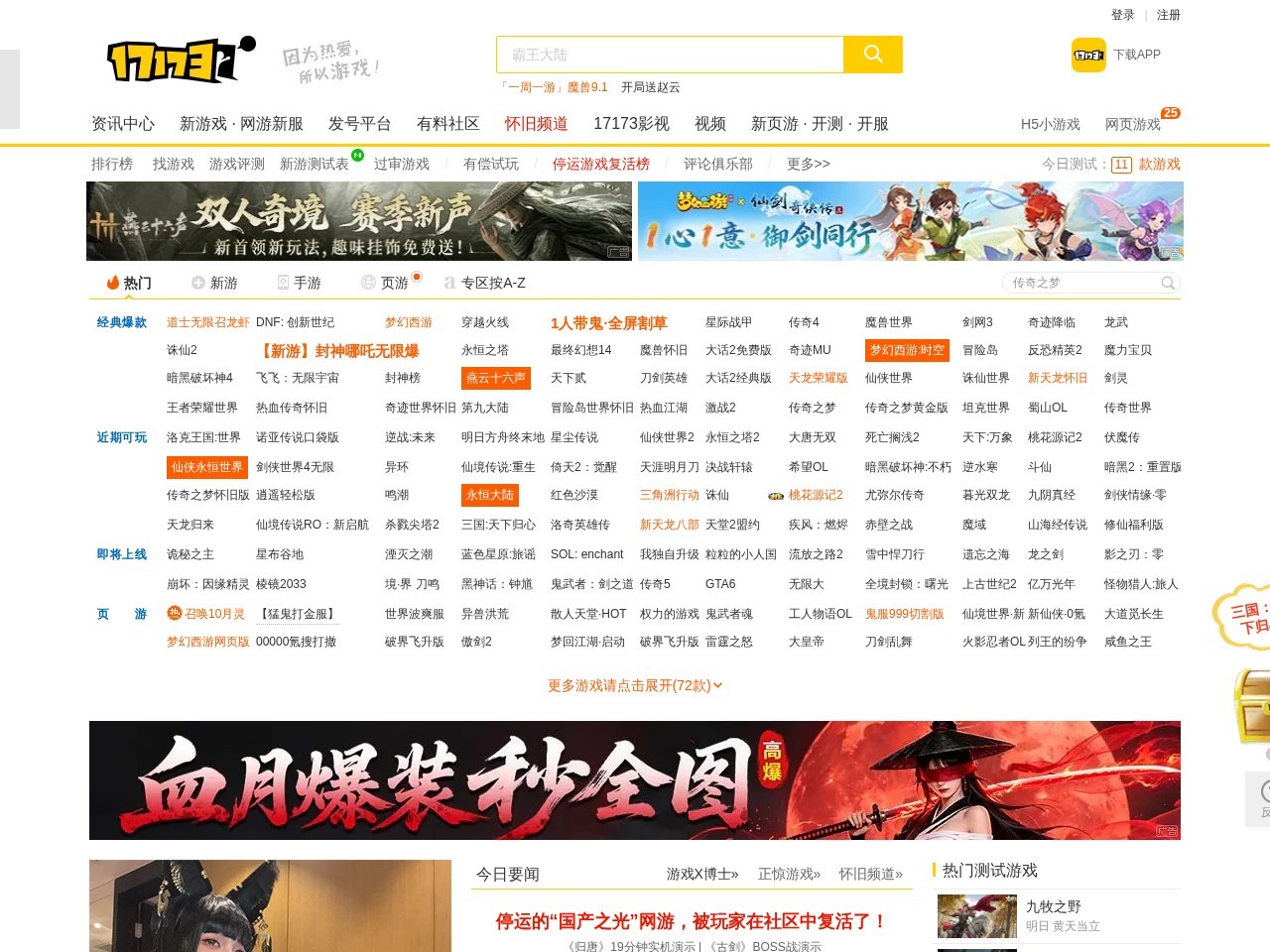Click 注册 link at top
The image size is (1270, 952).
[x=1169, y=15]
